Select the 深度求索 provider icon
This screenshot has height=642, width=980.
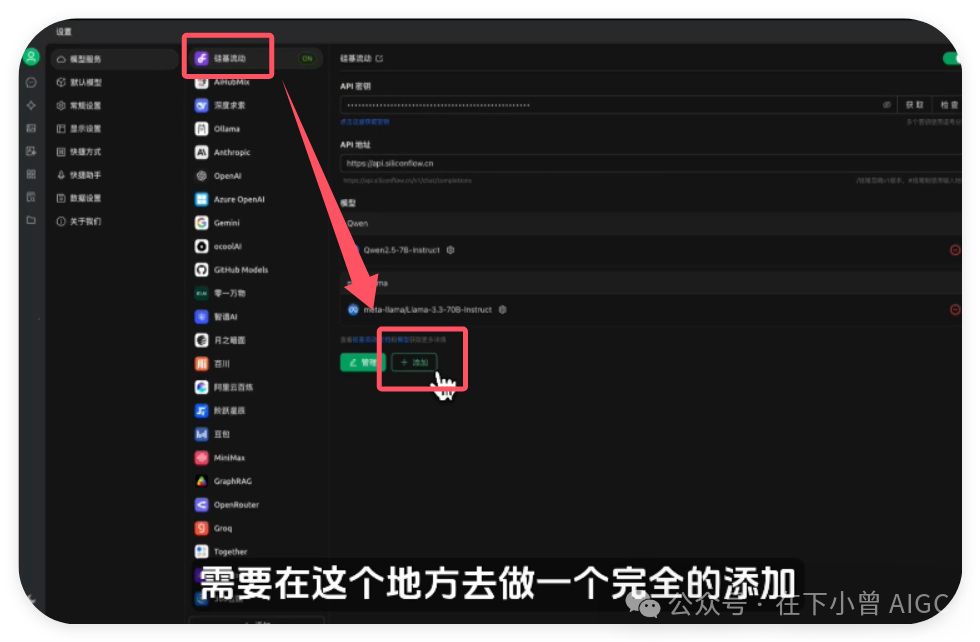tap(201, 105)
